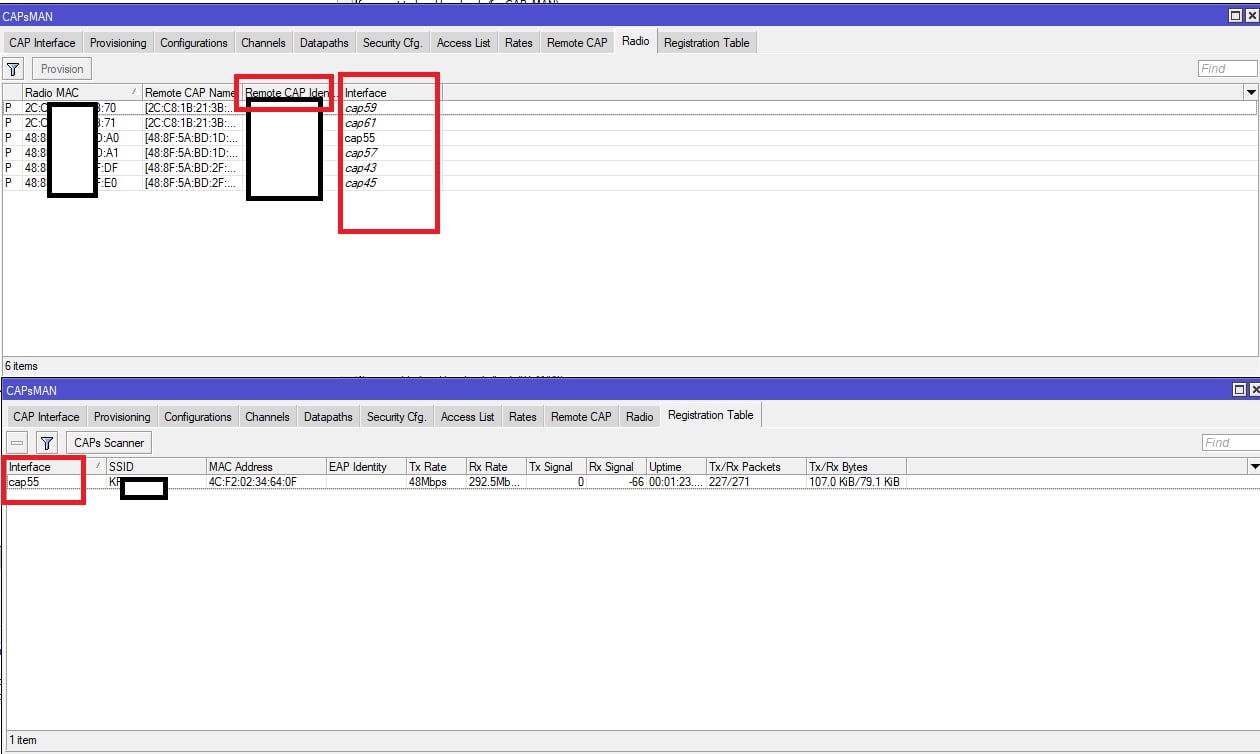Open Channels tab in the lower window
This screenshot has height=754, width=1260.
click(x=267, y=417)
